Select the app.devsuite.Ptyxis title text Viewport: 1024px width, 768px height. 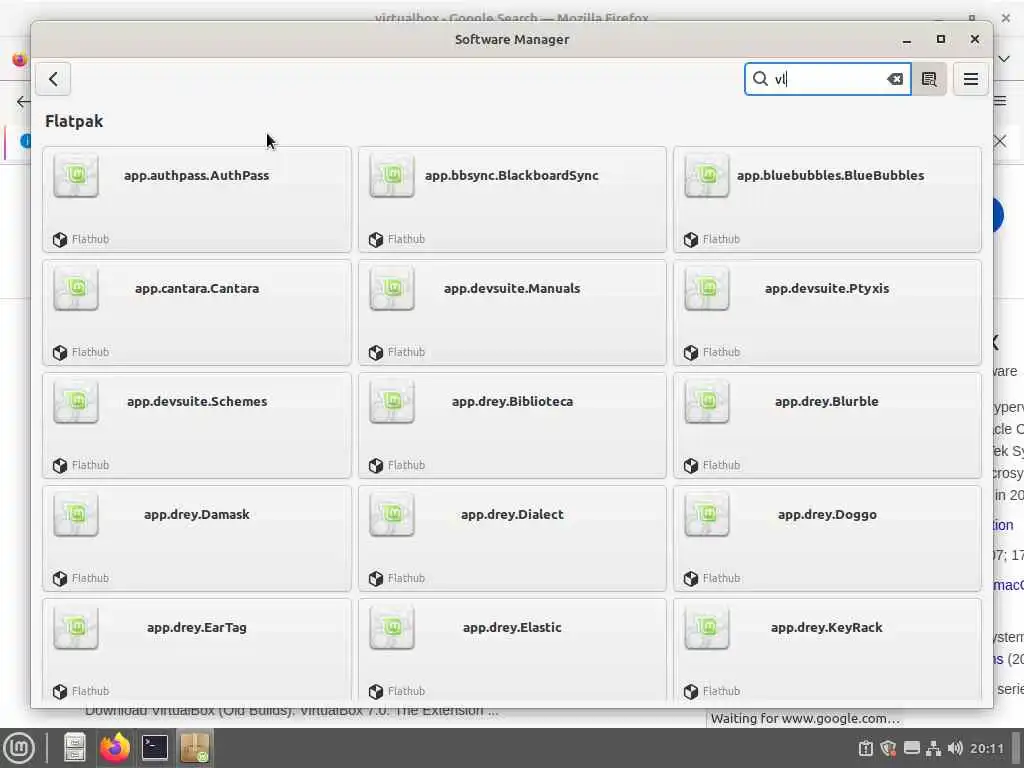(827, 288)
